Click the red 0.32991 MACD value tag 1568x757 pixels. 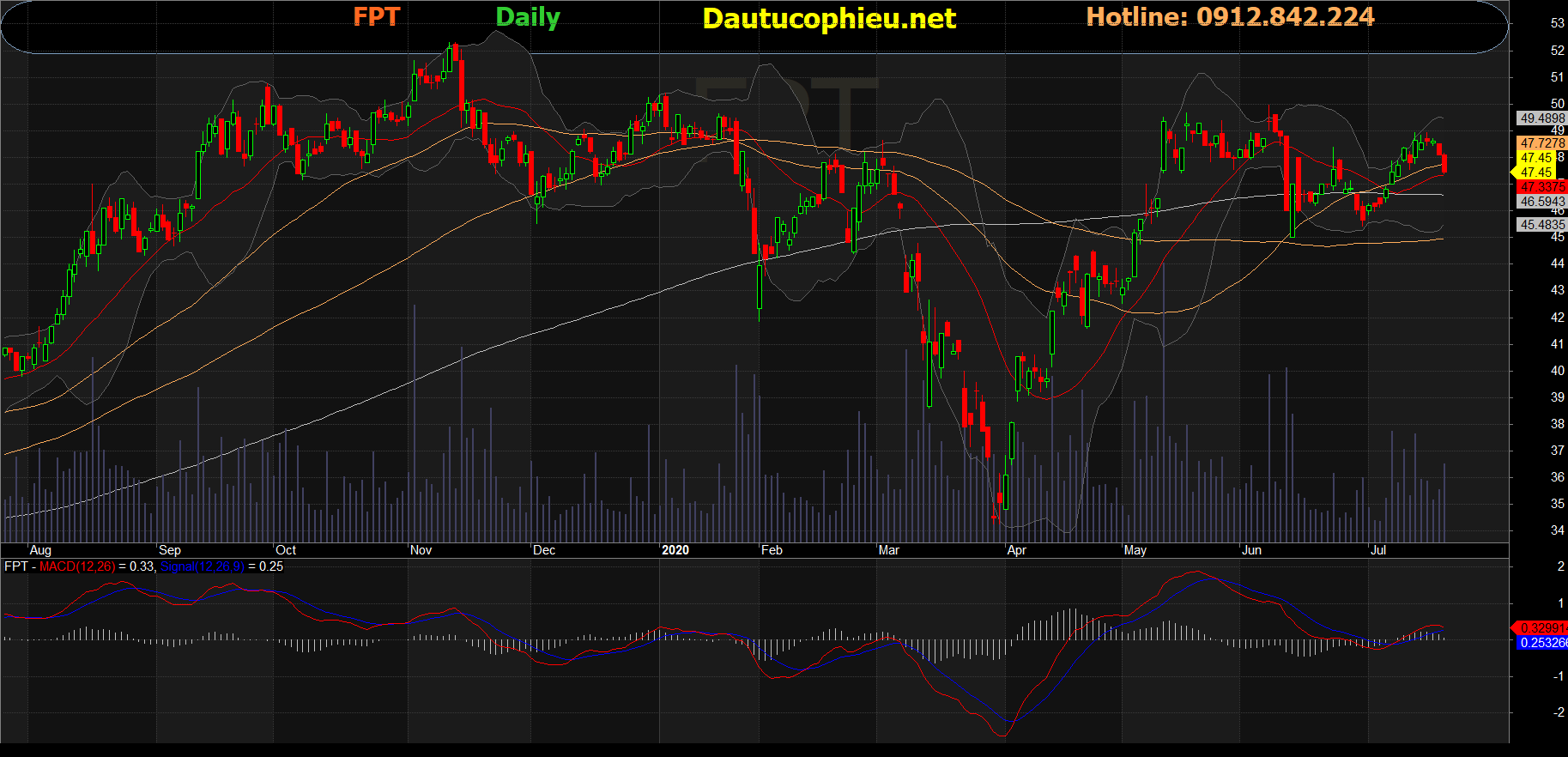(1543, 628)
